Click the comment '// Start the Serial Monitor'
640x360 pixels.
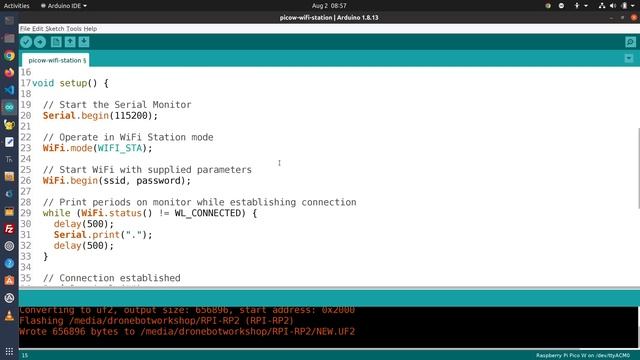click(x=117, y=104)
